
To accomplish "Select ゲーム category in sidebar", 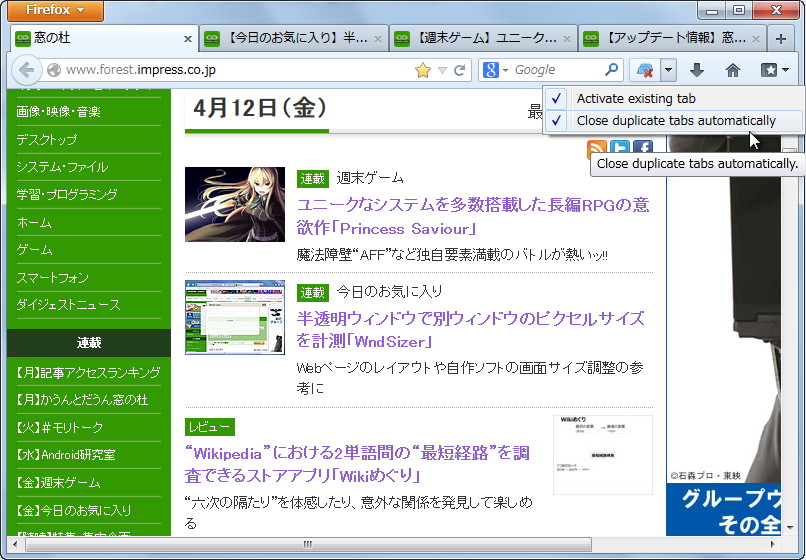I will (34, 250).
